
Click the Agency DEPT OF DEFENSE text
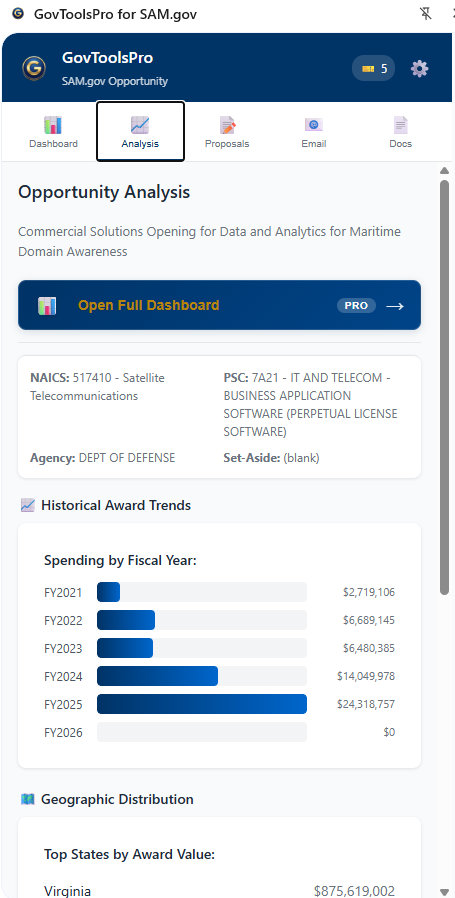(103, 458)
